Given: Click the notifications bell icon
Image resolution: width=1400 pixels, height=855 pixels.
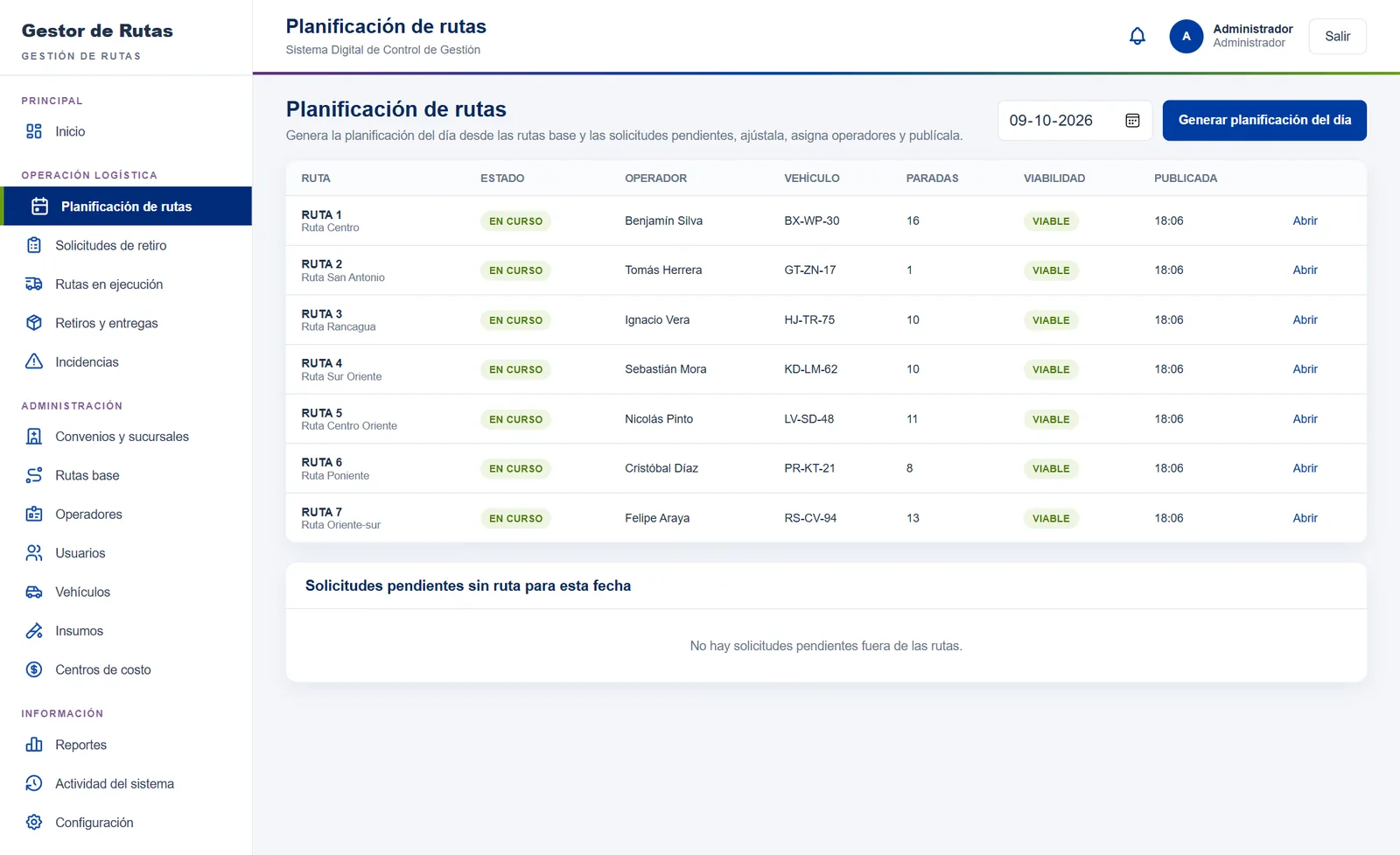Looking at the screenshot, I should 1137,36.
